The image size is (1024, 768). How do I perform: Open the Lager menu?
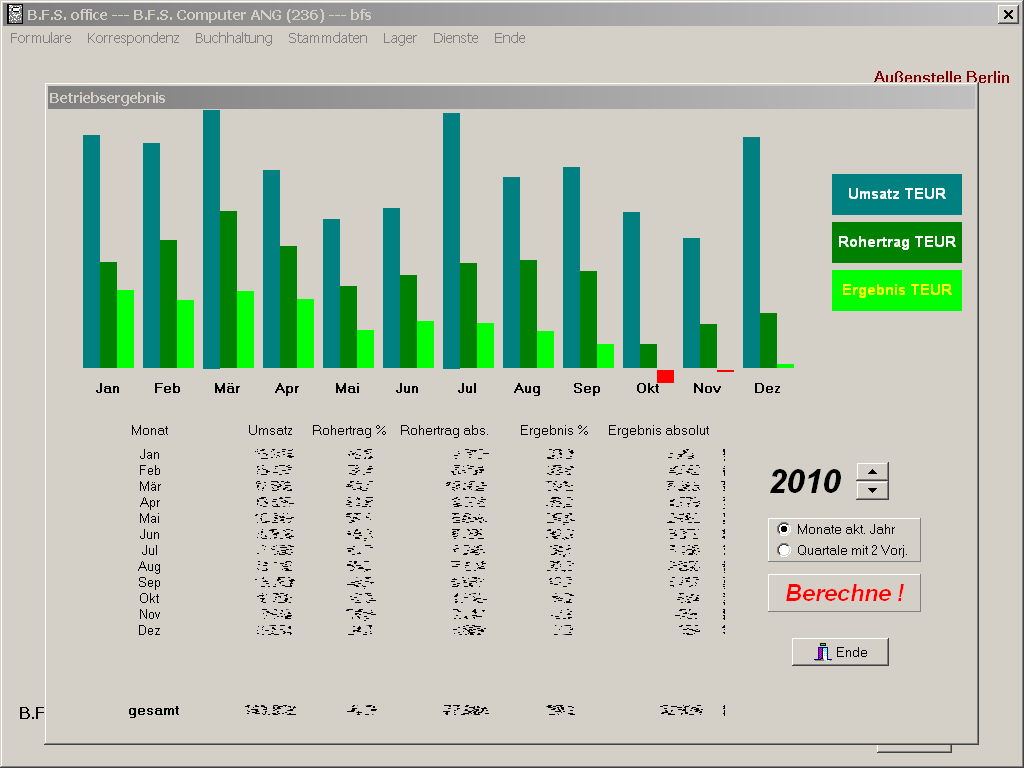400,38
